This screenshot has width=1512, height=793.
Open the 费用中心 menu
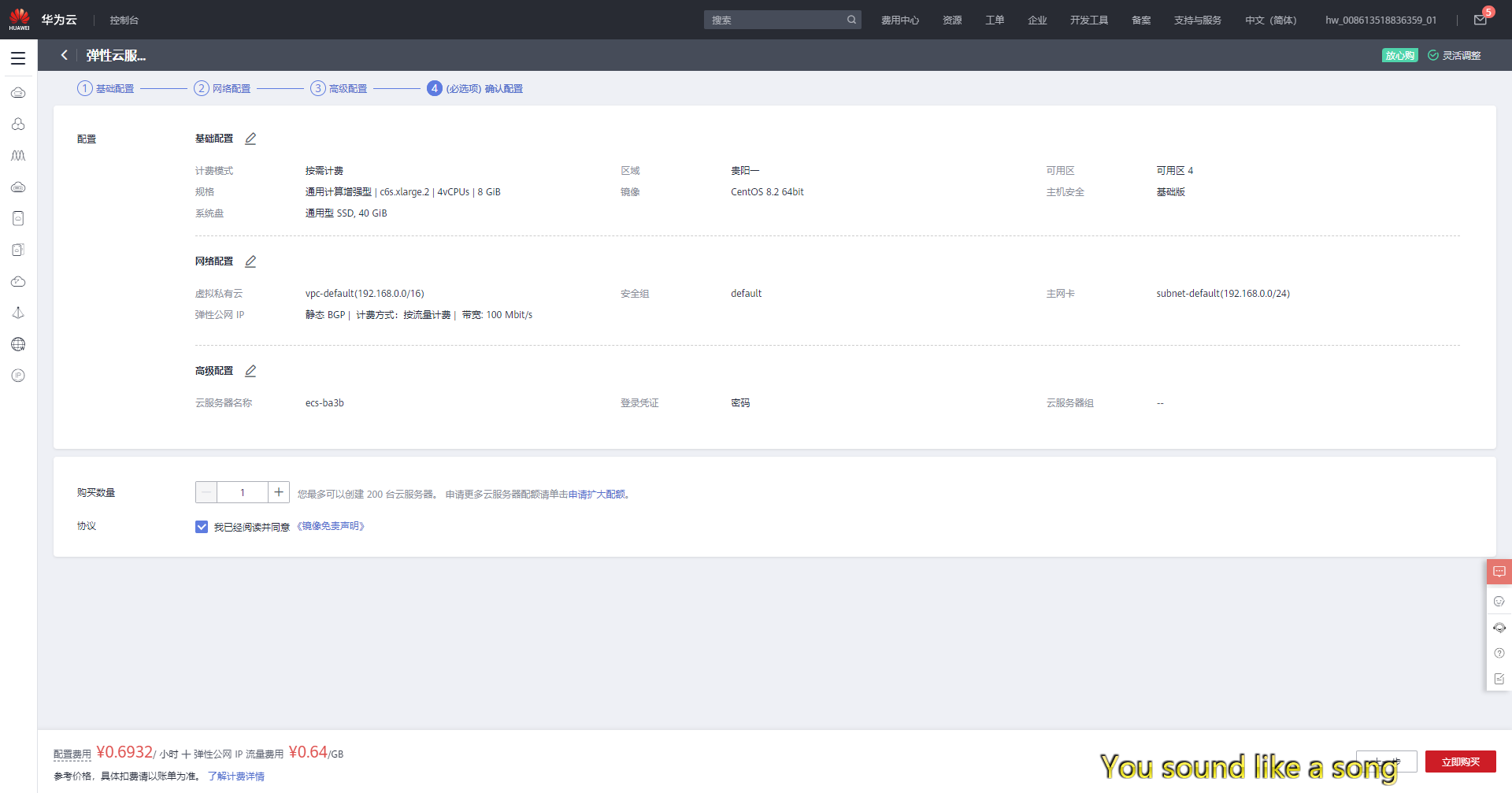tap(901, 20)
